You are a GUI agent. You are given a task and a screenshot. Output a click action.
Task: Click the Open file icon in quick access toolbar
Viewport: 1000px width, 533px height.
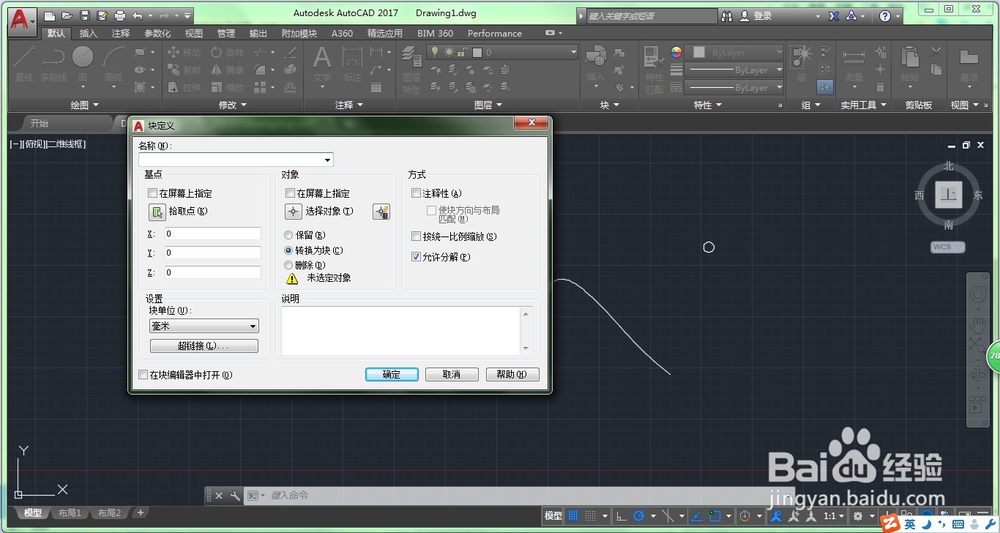pyautogui.click(x=67, y=15)
